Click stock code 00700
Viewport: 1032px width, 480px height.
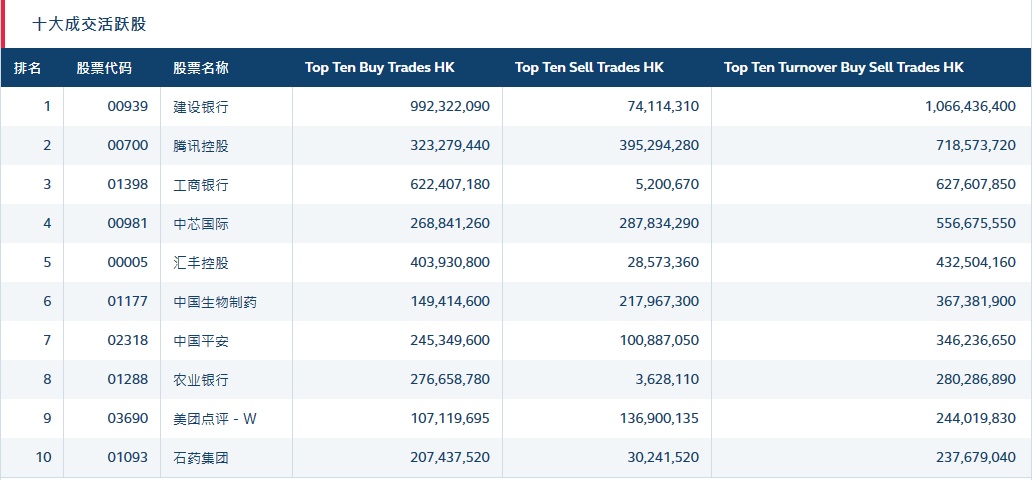pos(127,146)
